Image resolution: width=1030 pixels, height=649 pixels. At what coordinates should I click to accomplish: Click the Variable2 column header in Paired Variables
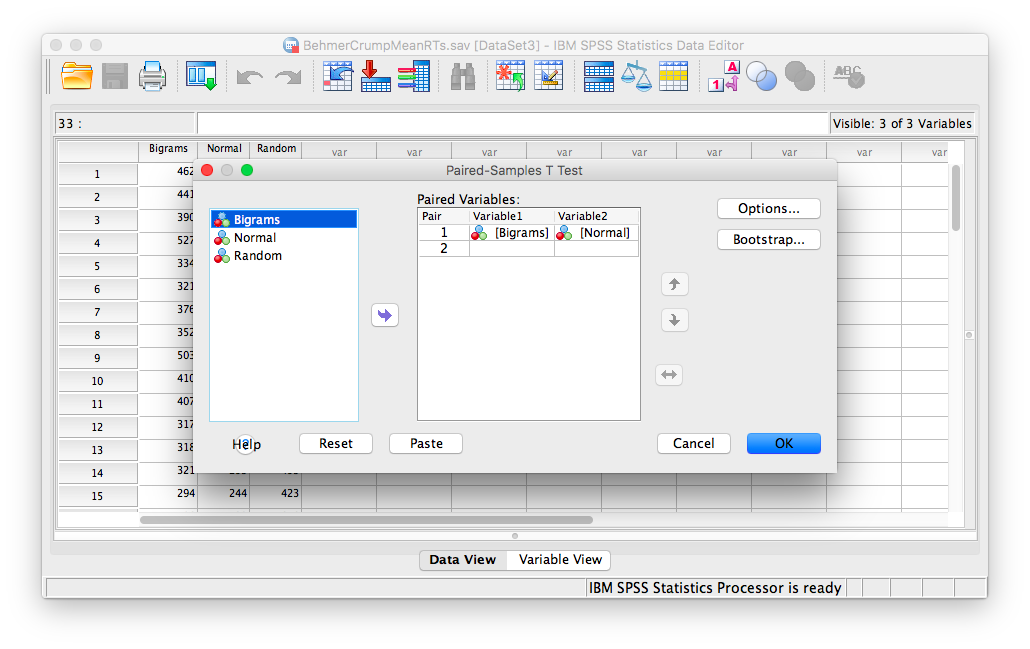tap(596, 216)
